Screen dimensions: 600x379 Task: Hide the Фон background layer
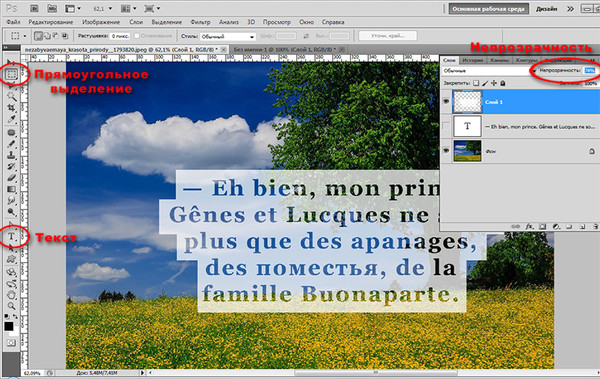446,151
